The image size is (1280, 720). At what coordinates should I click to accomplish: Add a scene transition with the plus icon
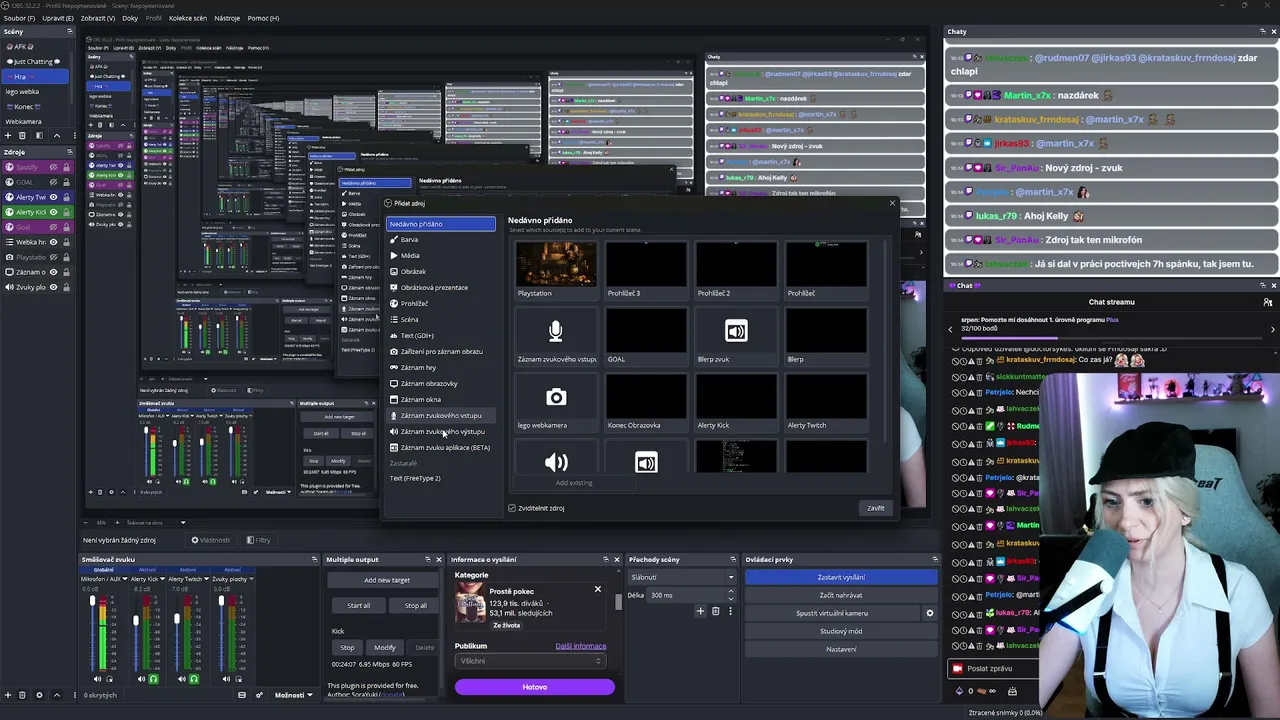click(700, 611)
